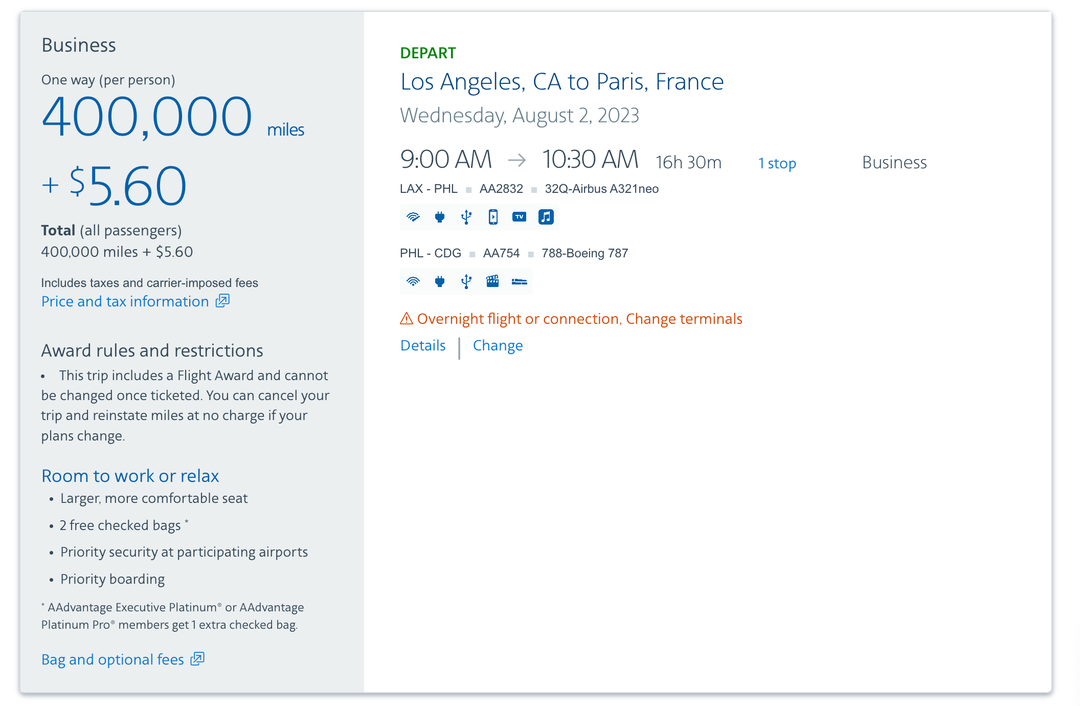Click Change to modify this flight
The height and width of the screenshot is (706, 1080).
(x=497, y=345)
